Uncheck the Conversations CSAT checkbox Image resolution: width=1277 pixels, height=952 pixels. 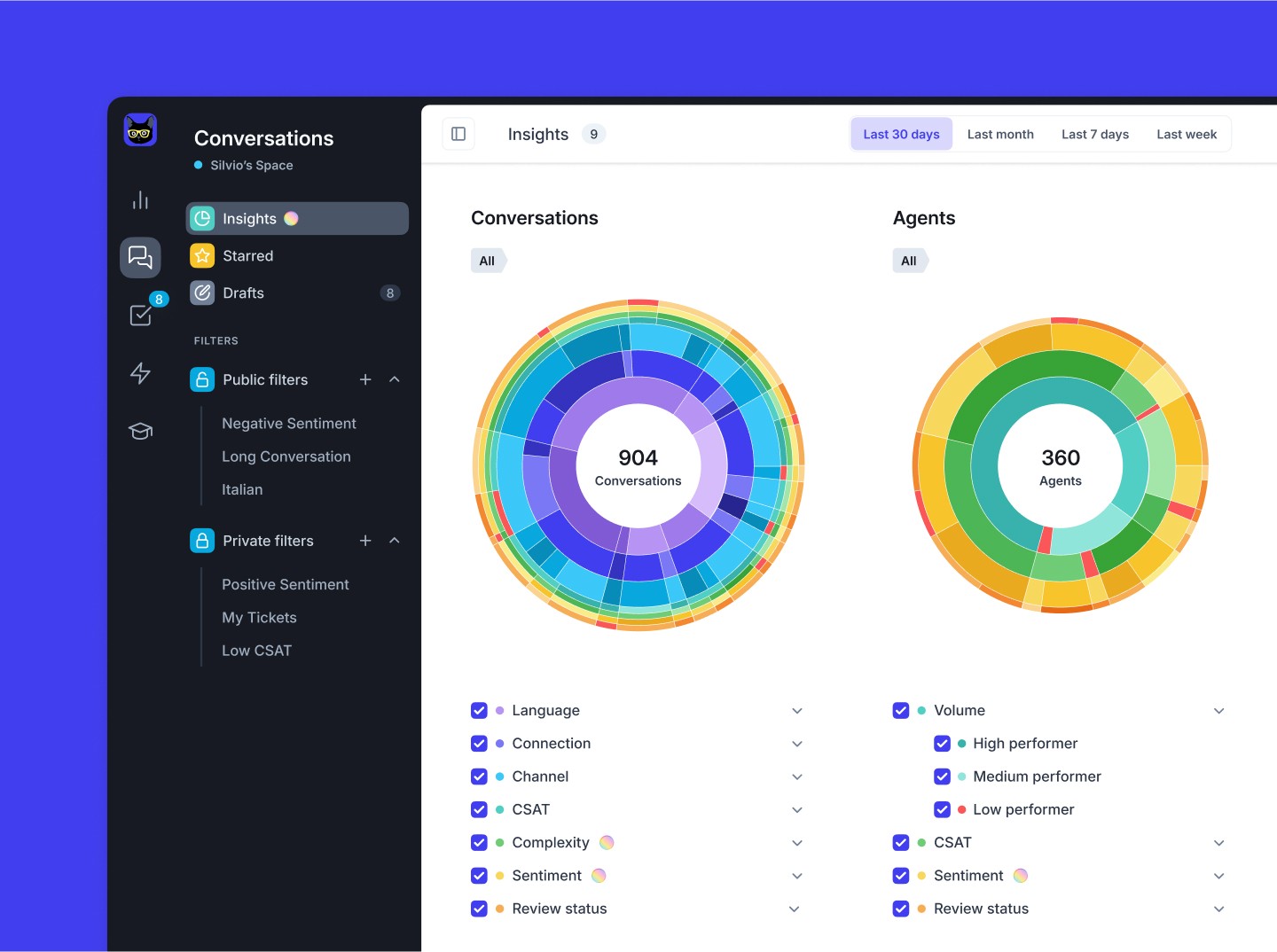[479, 809]
